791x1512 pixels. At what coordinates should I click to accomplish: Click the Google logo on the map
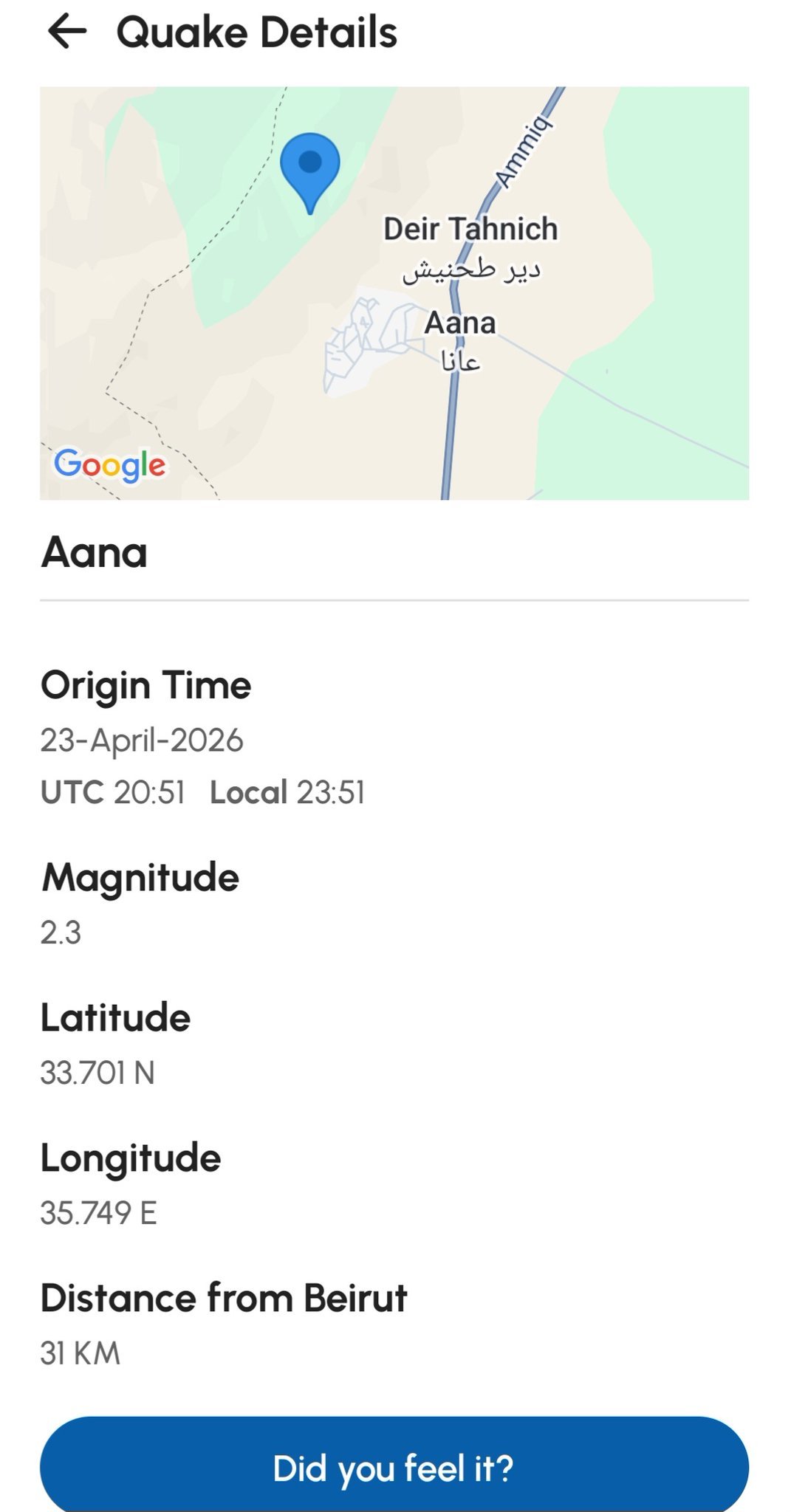tap(109, 464)
